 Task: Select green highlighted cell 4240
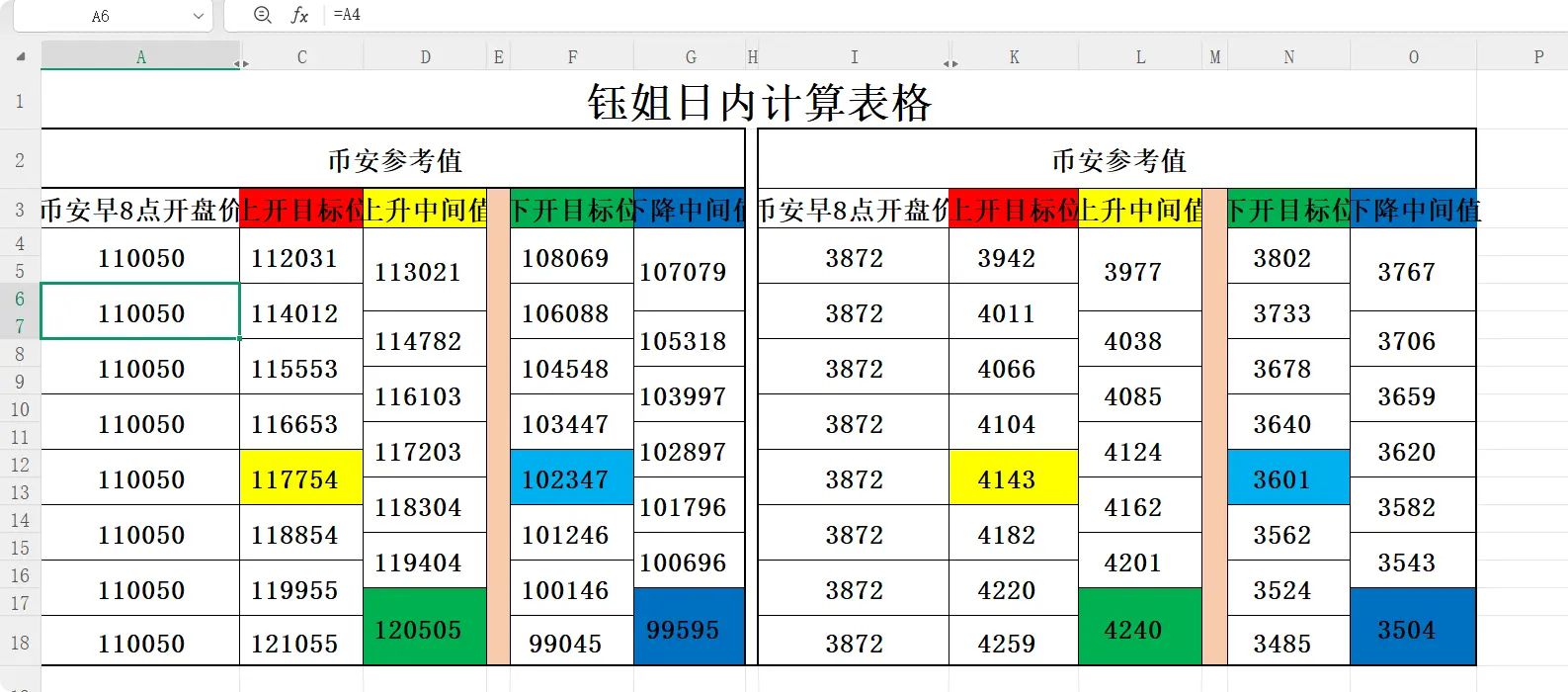coord(1140,627)
